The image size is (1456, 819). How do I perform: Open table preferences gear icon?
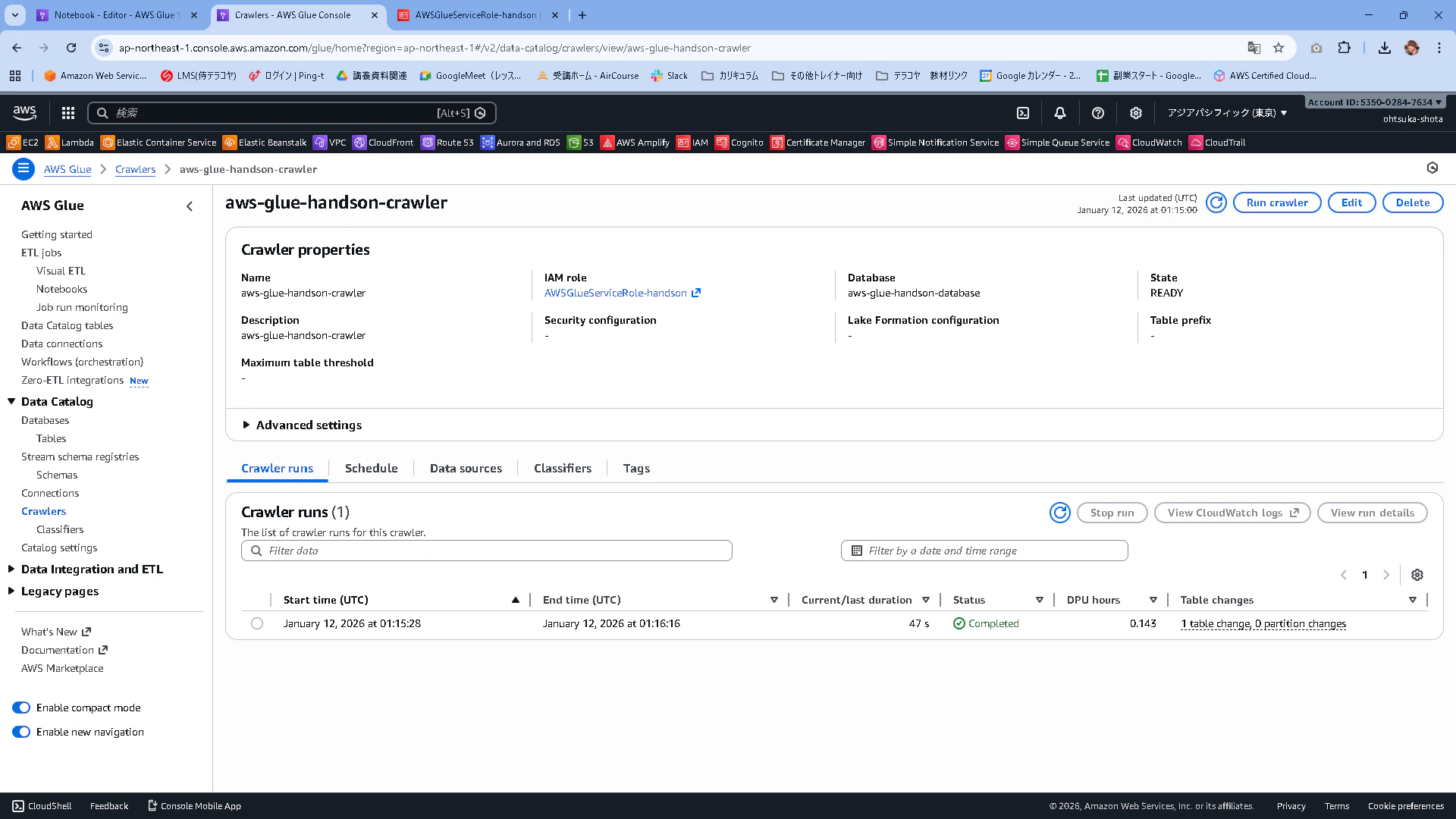tap(1417, 575)
